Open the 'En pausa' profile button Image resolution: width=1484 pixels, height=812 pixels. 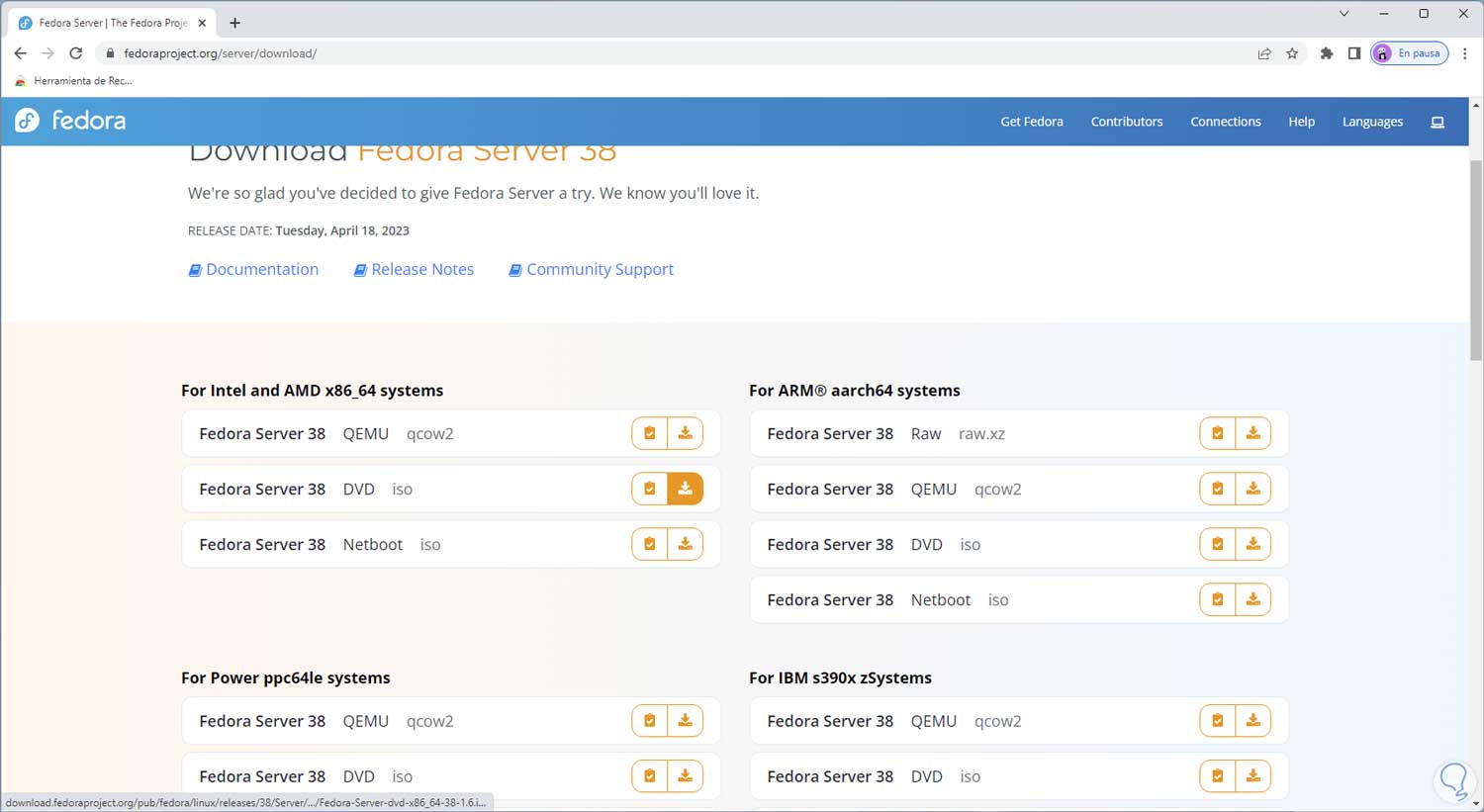click(x=1410, y=53)
